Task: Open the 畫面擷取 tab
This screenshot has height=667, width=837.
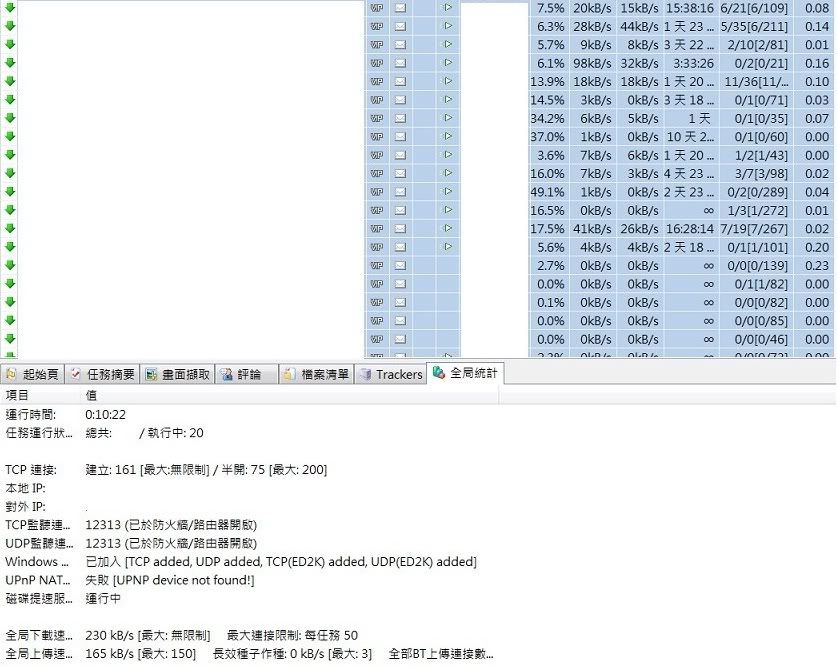Action: click(178, 375)
